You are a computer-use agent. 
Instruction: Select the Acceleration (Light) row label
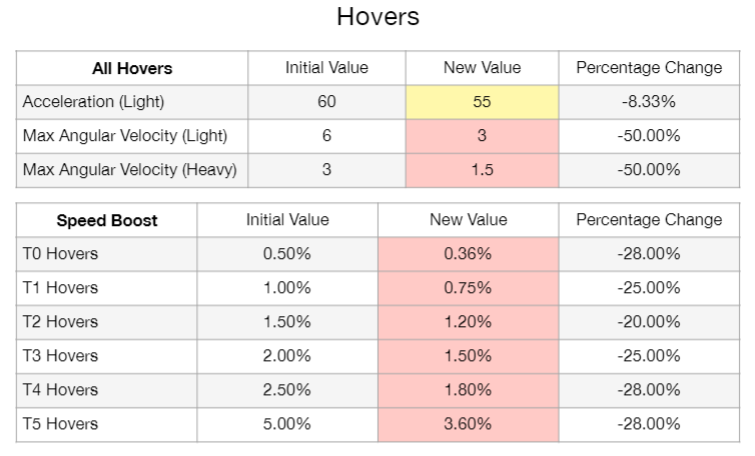(x=93, y=102)
